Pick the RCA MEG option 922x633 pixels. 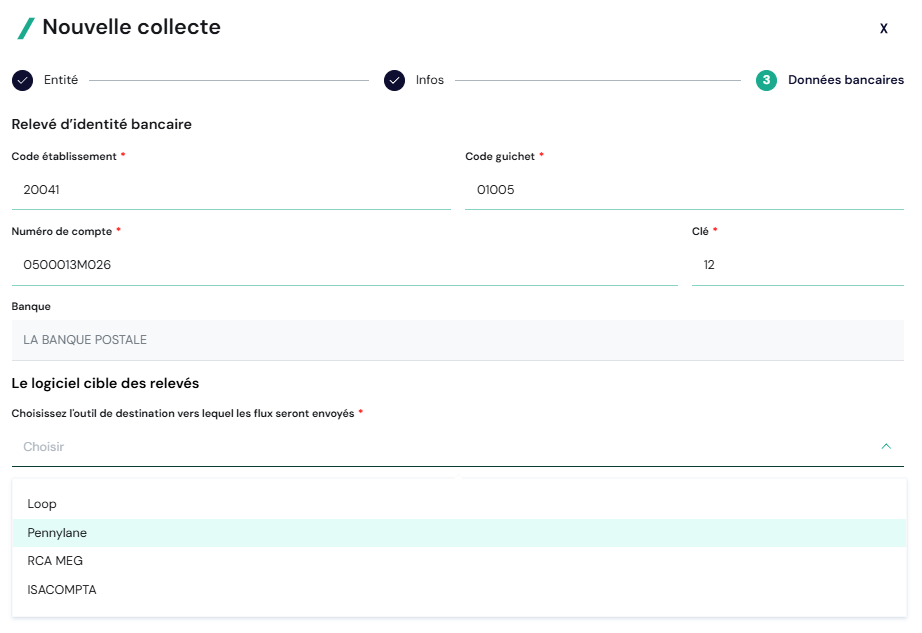(55, 561)
